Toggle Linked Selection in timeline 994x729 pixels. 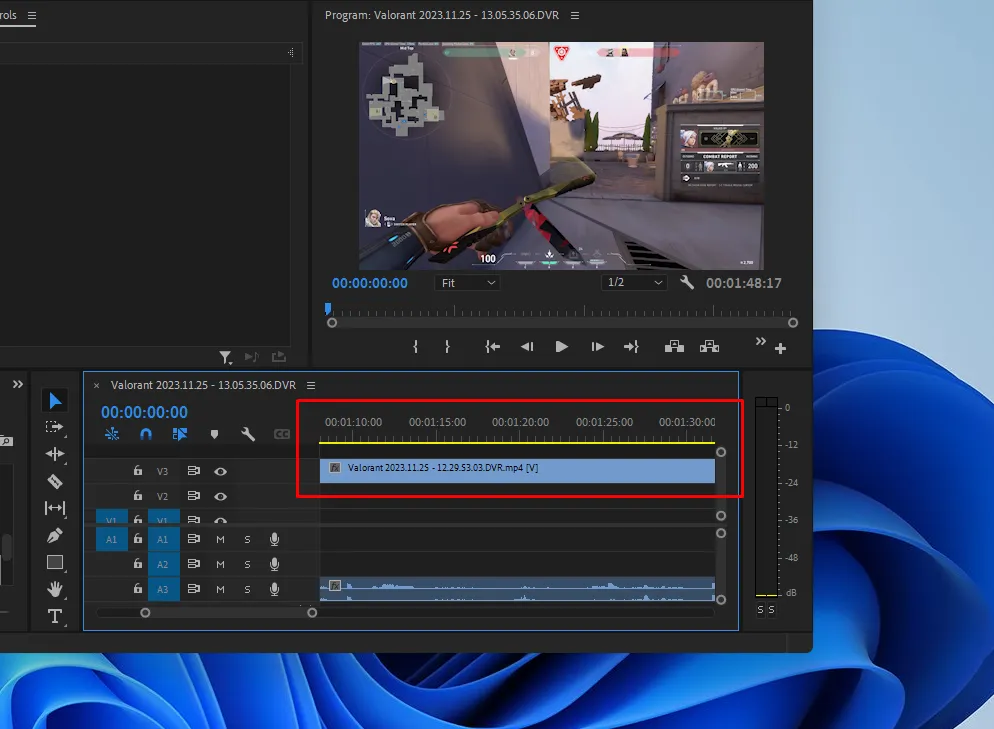[179, 434]
